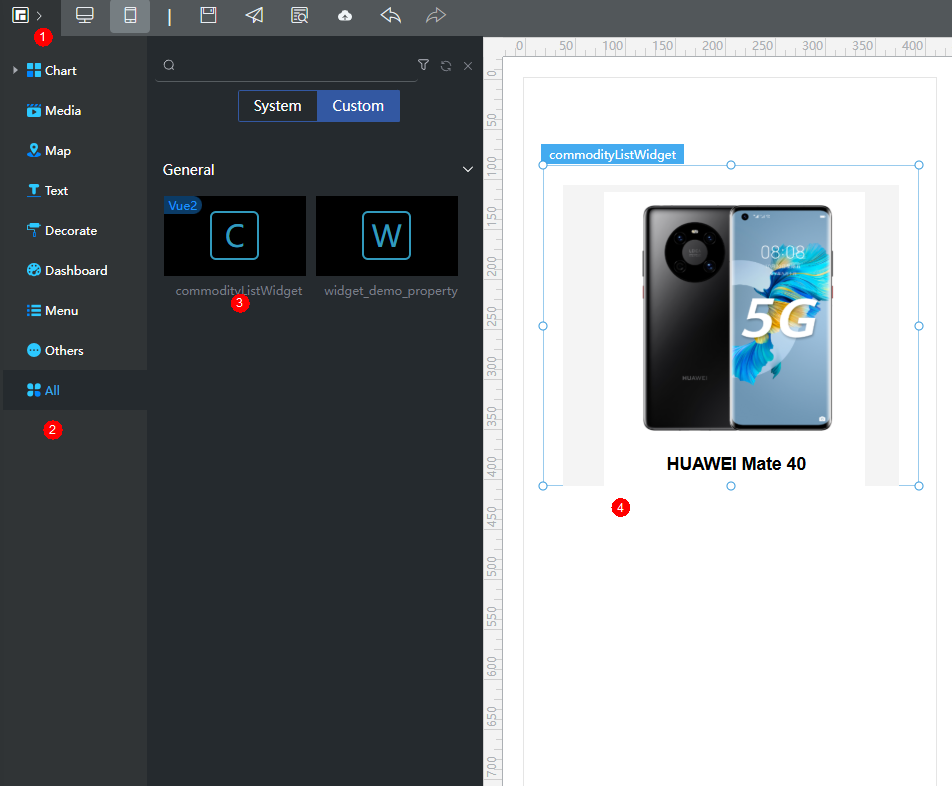Collapse the General section chevron
The image size is (952, 786).
[468, 169]
